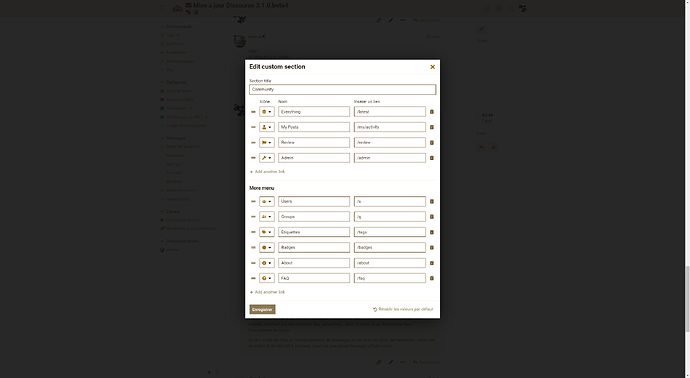690x378 pixels.
Task: Delete the Admin link row
Action: (x=432, y=158)
